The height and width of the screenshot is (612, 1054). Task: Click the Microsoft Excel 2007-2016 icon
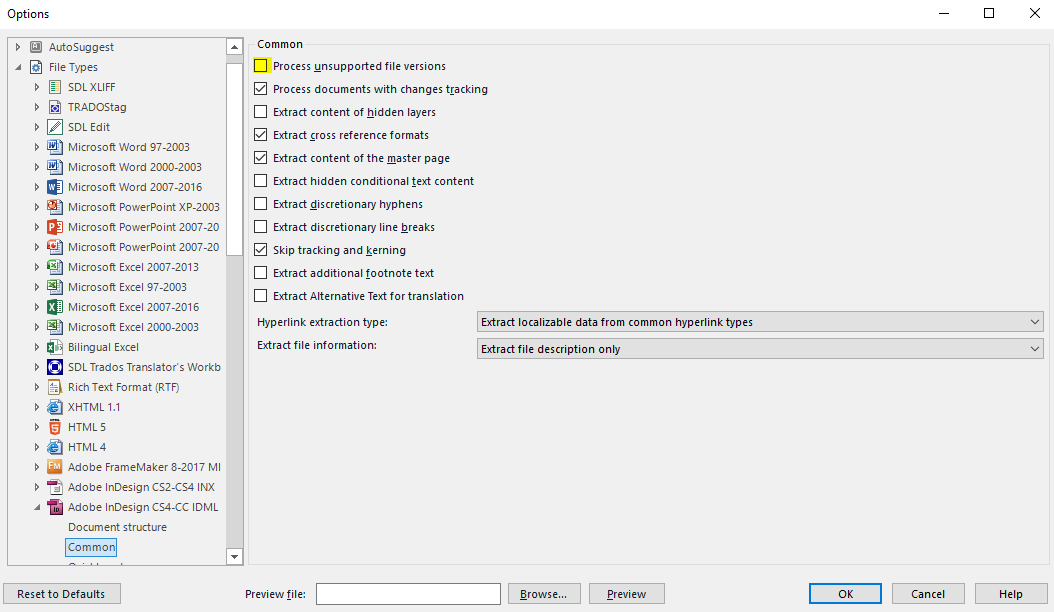[x=55, y=307]
